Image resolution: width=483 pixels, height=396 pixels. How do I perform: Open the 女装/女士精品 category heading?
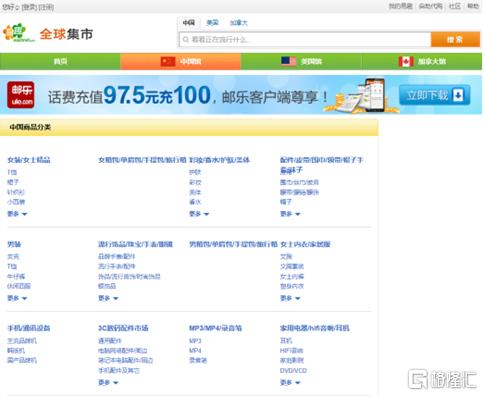[x=29, y=160]
